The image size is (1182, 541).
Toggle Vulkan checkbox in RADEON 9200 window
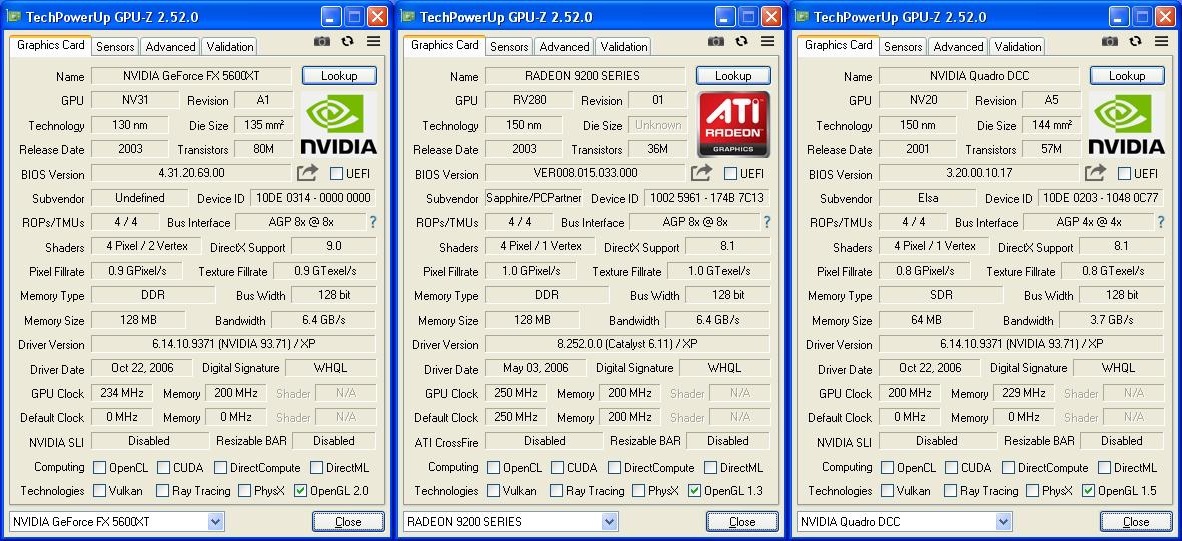tap(493, 491)
